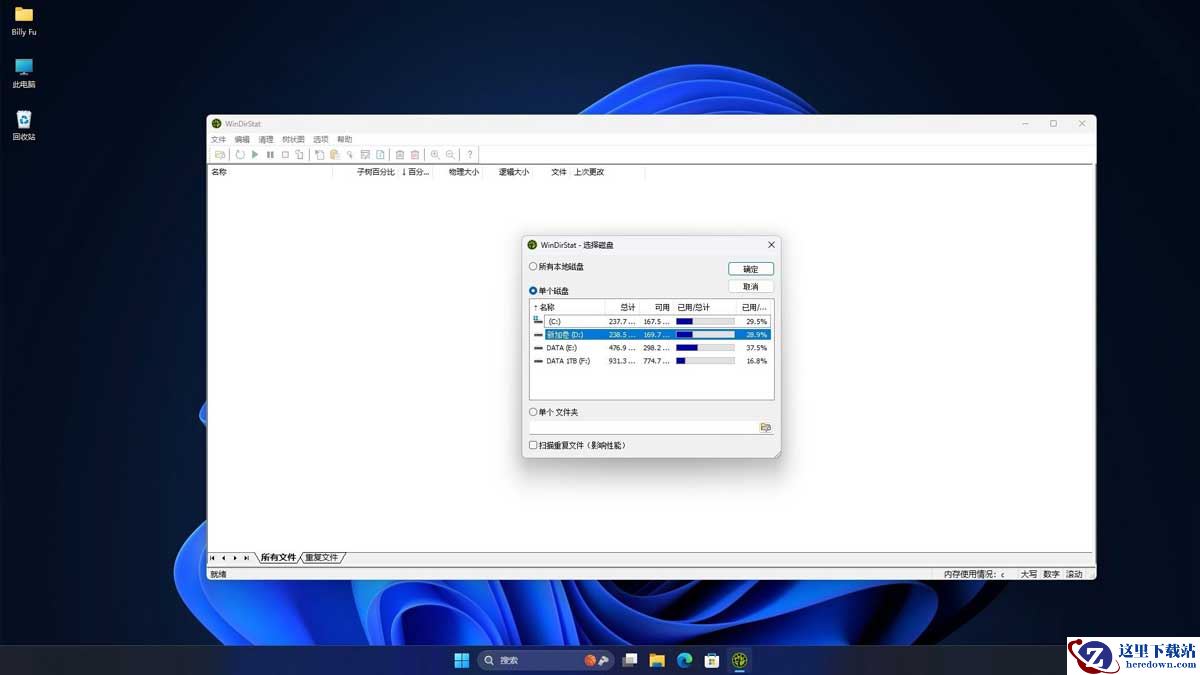The width and height of the screenshot is (1200, 675).
Task: Click the WinDirStat taskbar icon
Action: click(740, 660)
